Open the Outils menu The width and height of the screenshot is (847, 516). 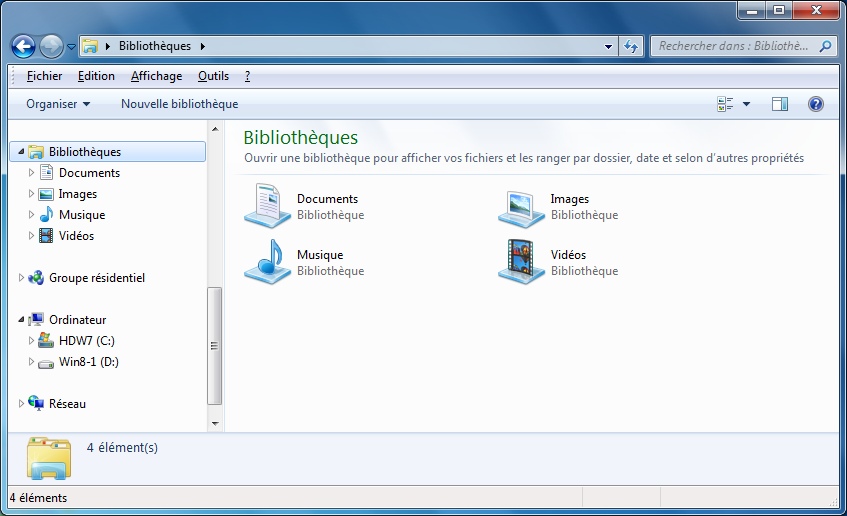(213, 76)
